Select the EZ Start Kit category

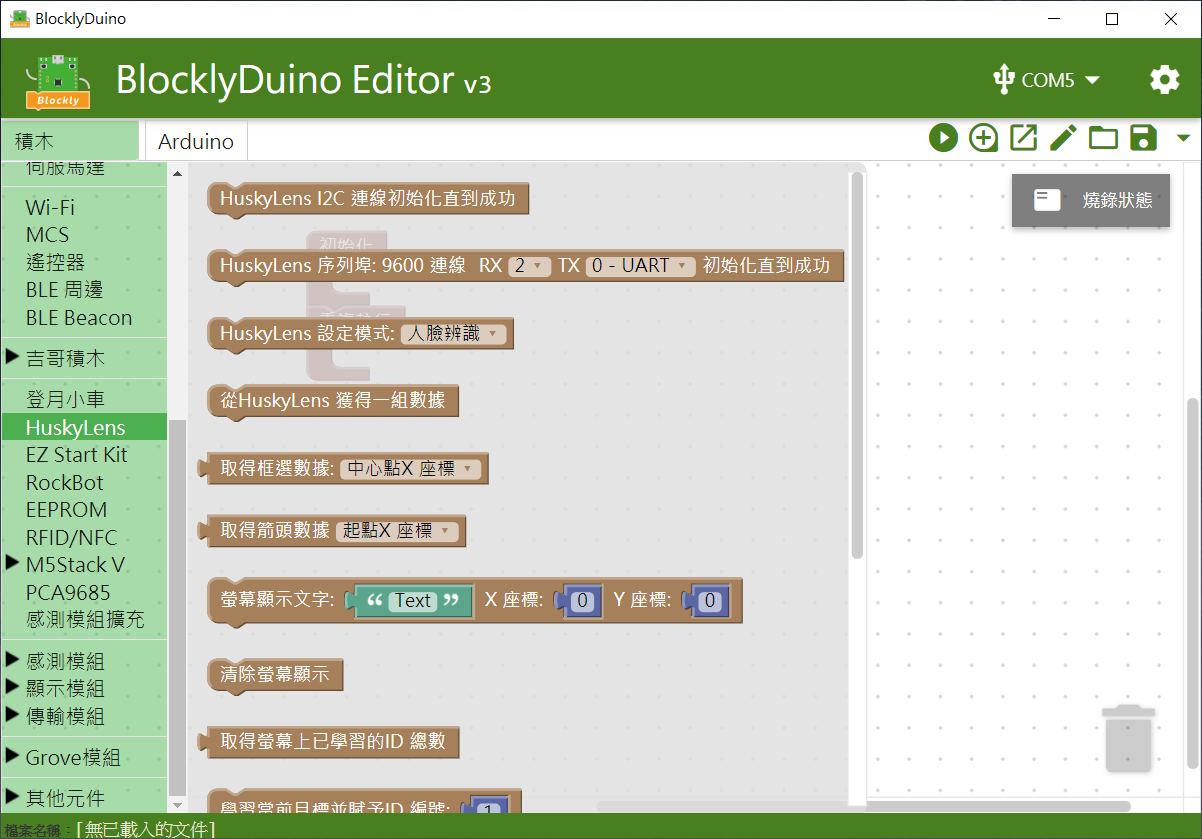pyautogui.click(x=77, y=455)
